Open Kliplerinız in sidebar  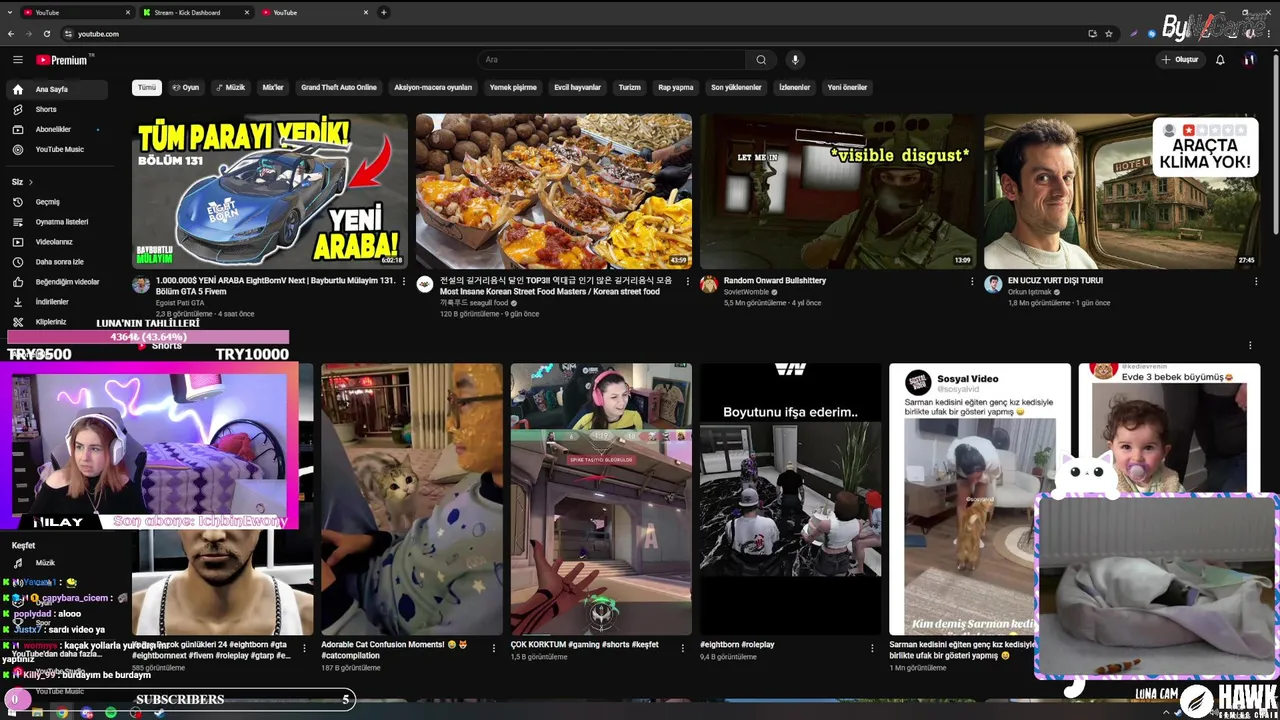pyautogui.click(x=58, y=322)
